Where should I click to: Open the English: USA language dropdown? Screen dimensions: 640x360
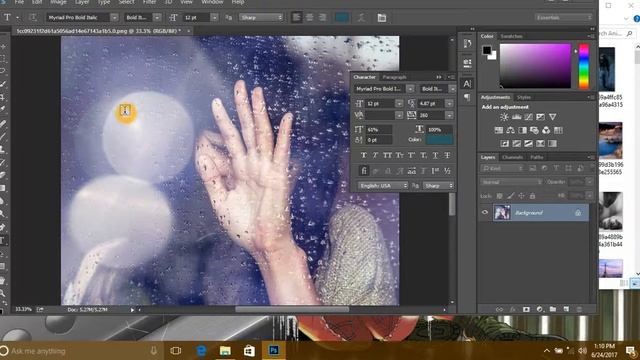coord(382,186)
